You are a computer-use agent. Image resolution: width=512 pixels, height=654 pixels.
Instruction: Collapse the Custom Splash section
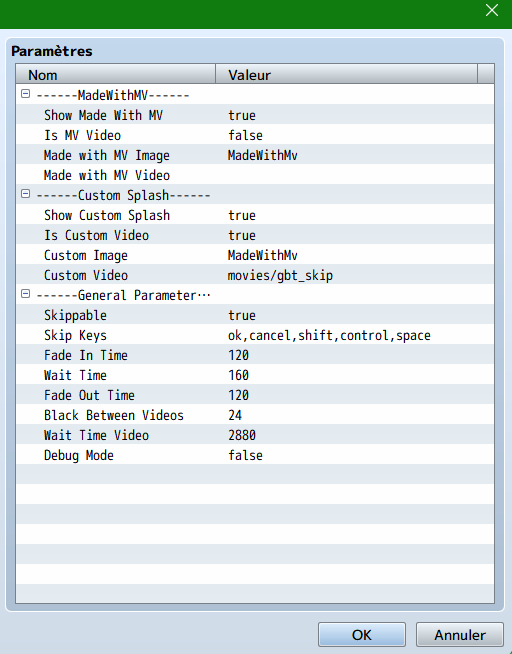tap(25, 194)
